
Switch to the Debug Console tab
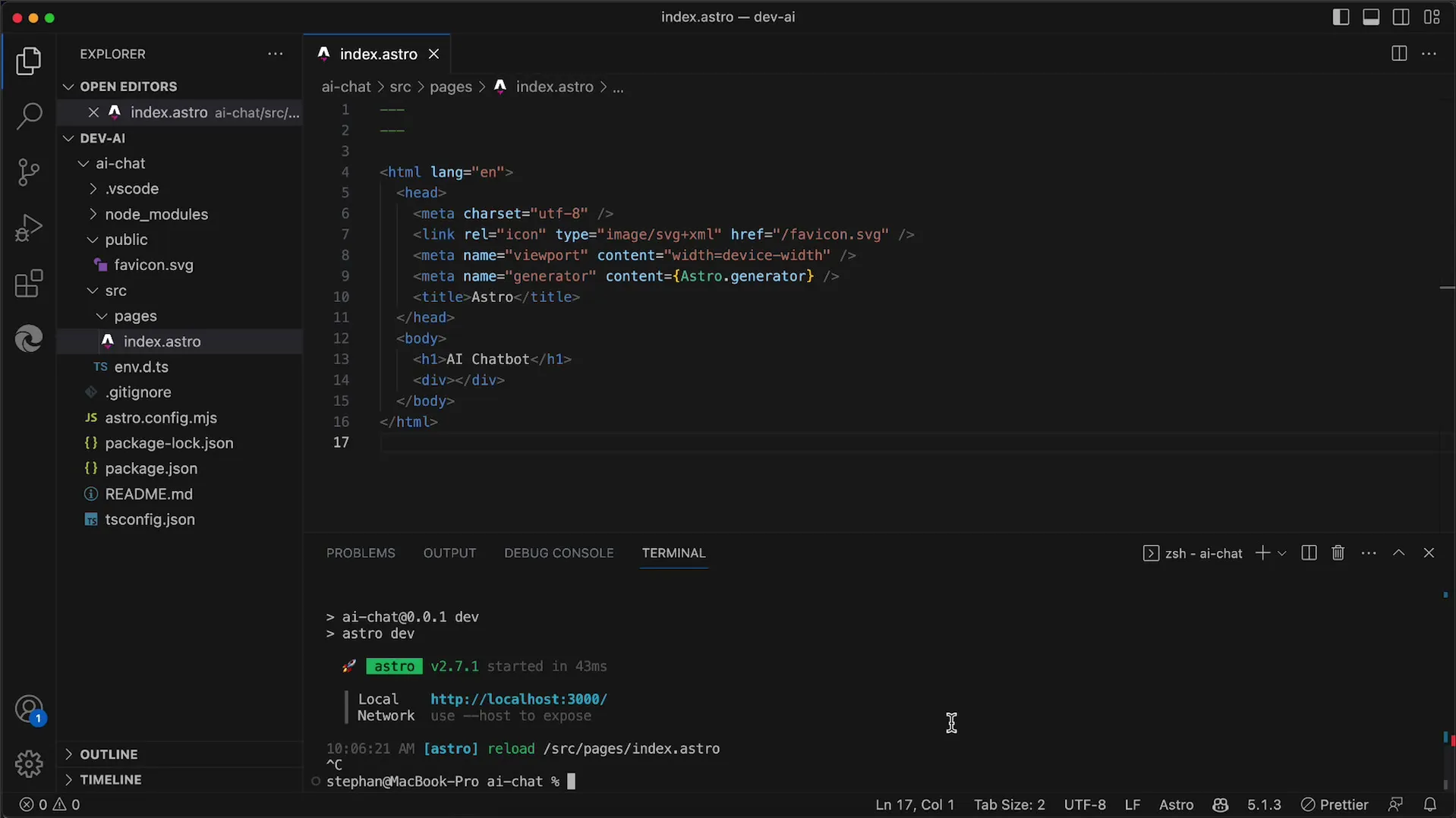[x=559, y=553]
